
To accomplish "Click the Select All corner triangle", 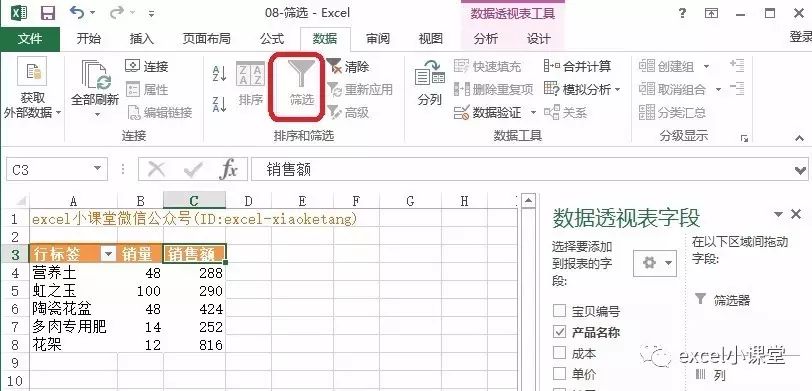I will (x=20, y=201).
